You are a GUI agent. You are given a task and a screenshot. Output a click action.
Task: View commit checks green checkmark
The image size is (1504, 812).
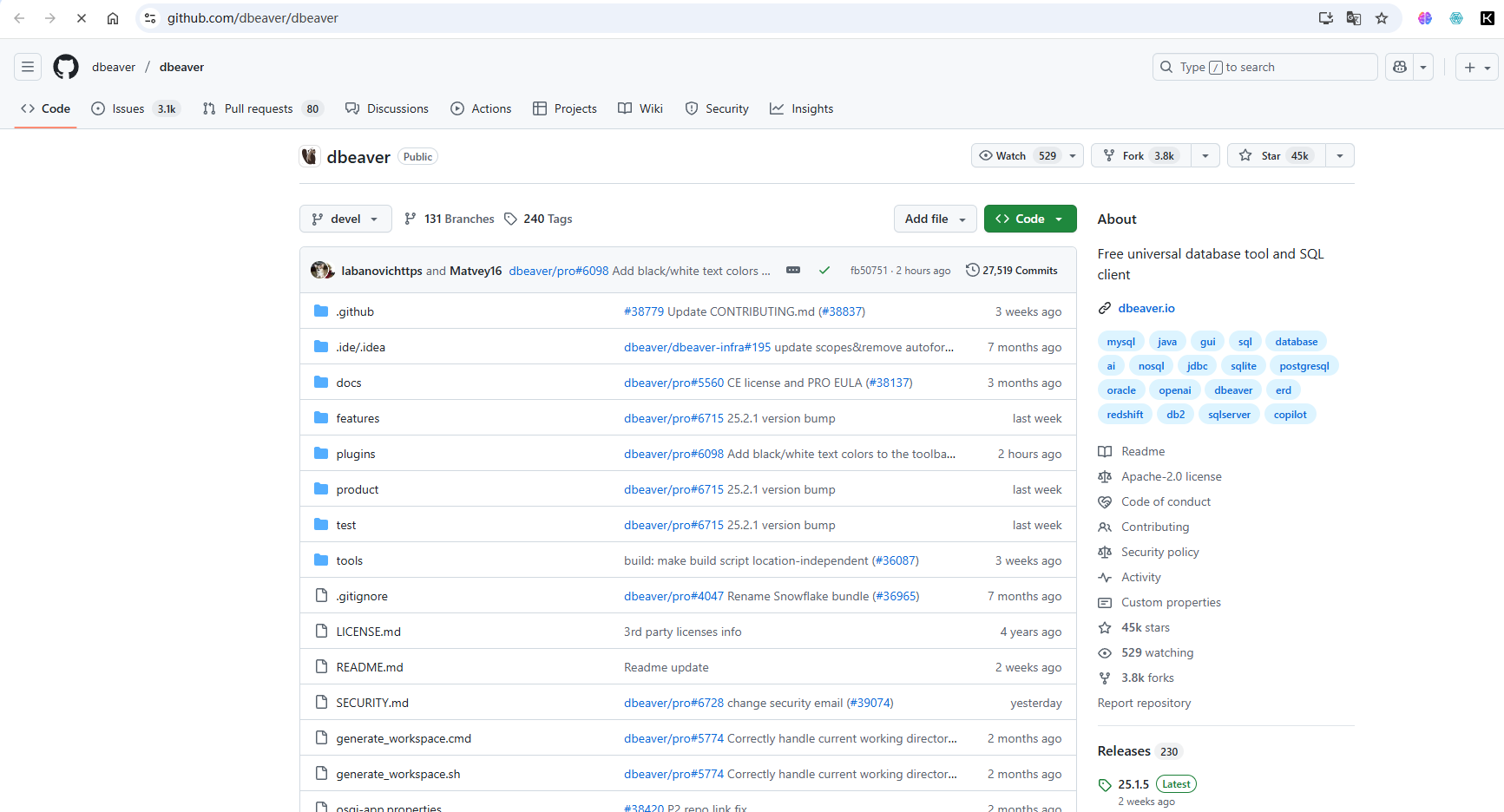click(x=824, y=271)
